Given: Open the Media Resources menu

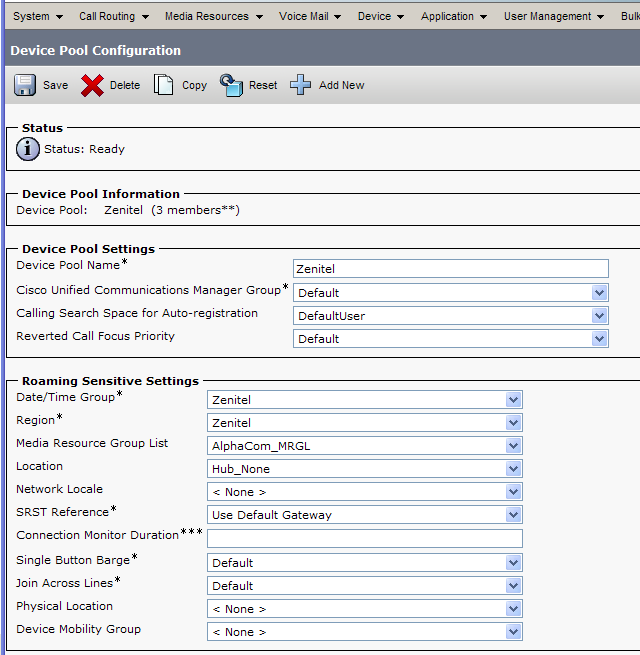Looking at the screenshot, I should point(214,16).
